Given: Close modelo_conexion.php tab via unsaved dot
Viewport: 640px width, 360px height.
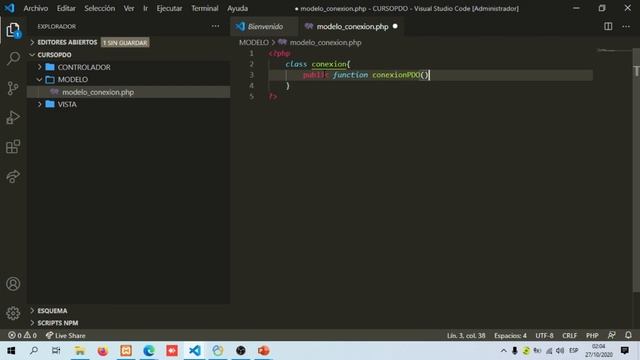Looking at the screenshot, I should pyautogui.click(x=395, y=26).
